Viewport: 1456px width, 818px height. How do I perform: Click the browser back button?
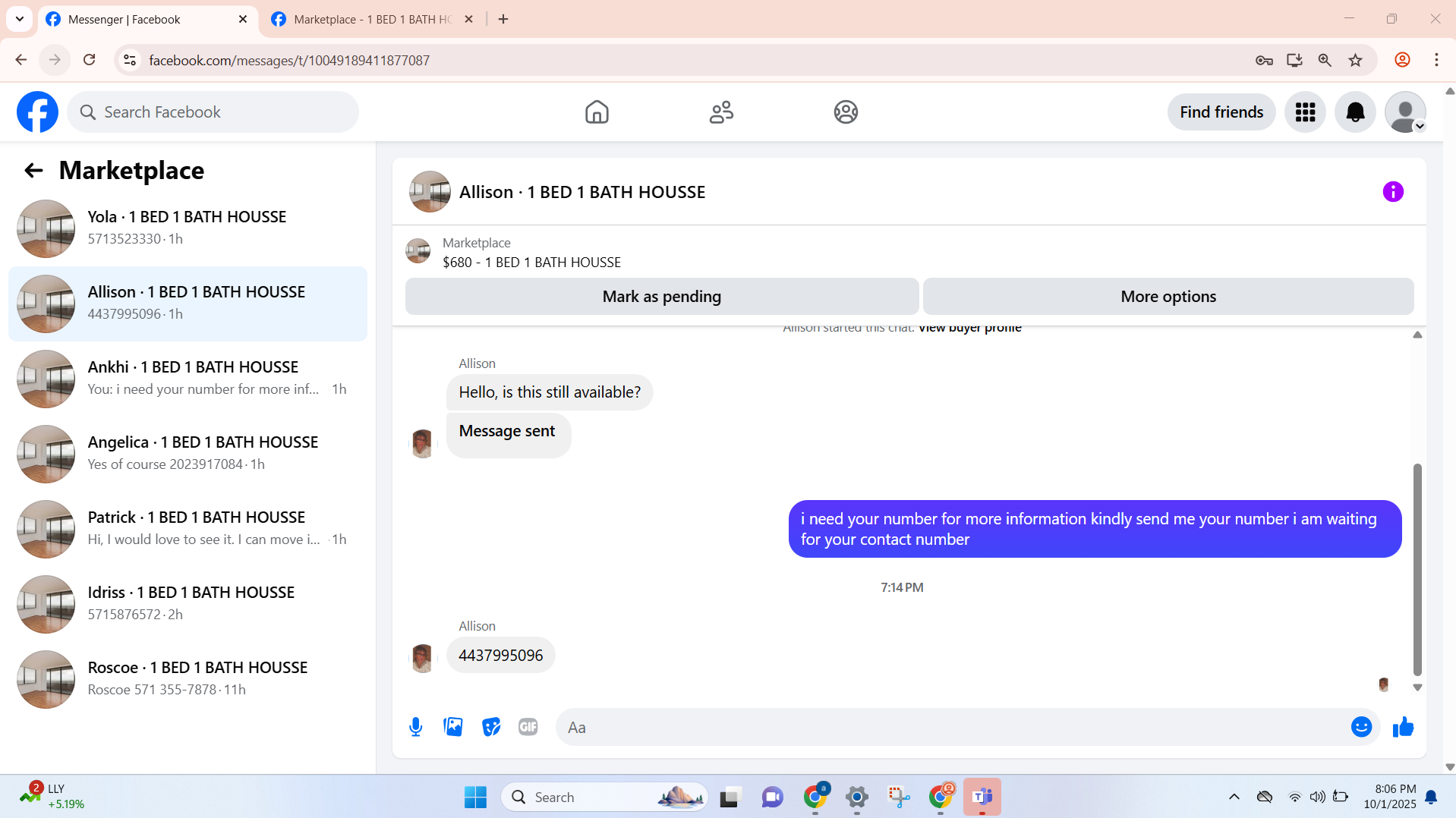coord(21,60)
